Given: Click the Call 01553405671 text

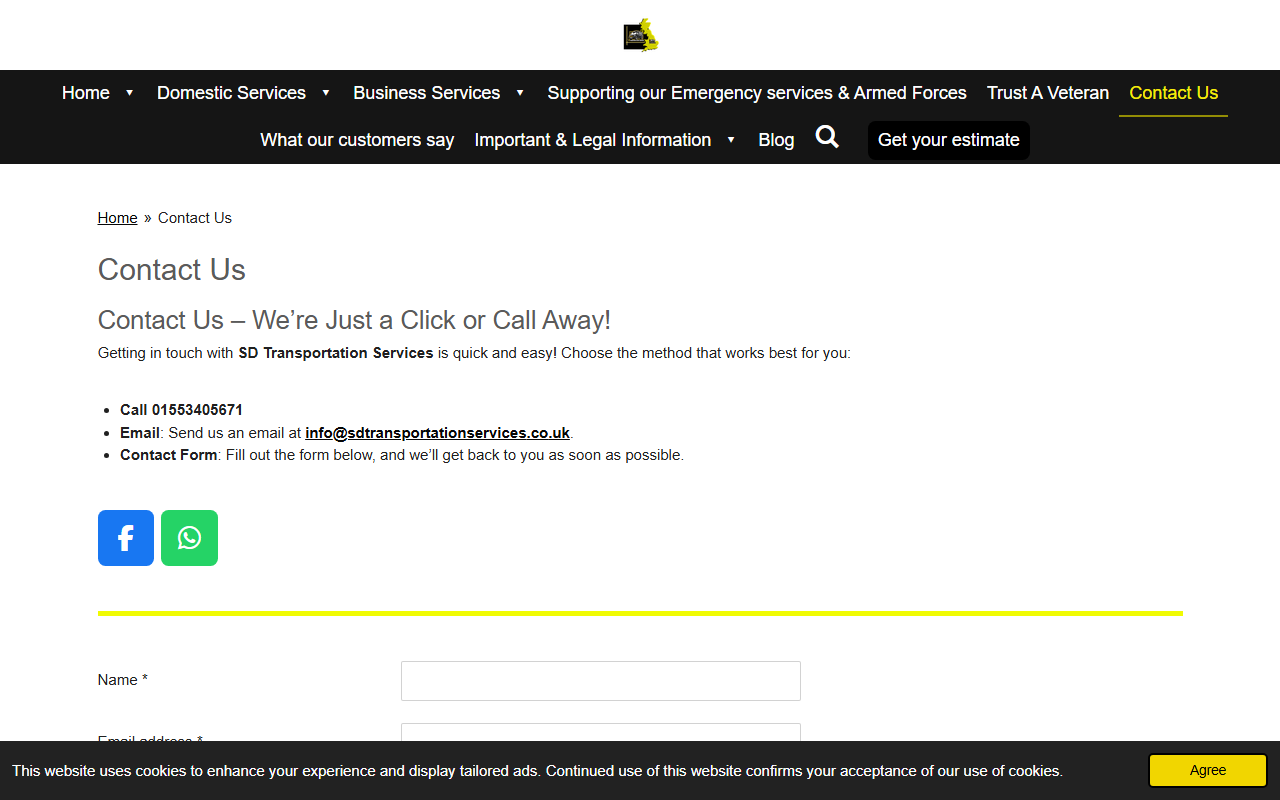Looking at the screenshot, I should pos(181,410).
